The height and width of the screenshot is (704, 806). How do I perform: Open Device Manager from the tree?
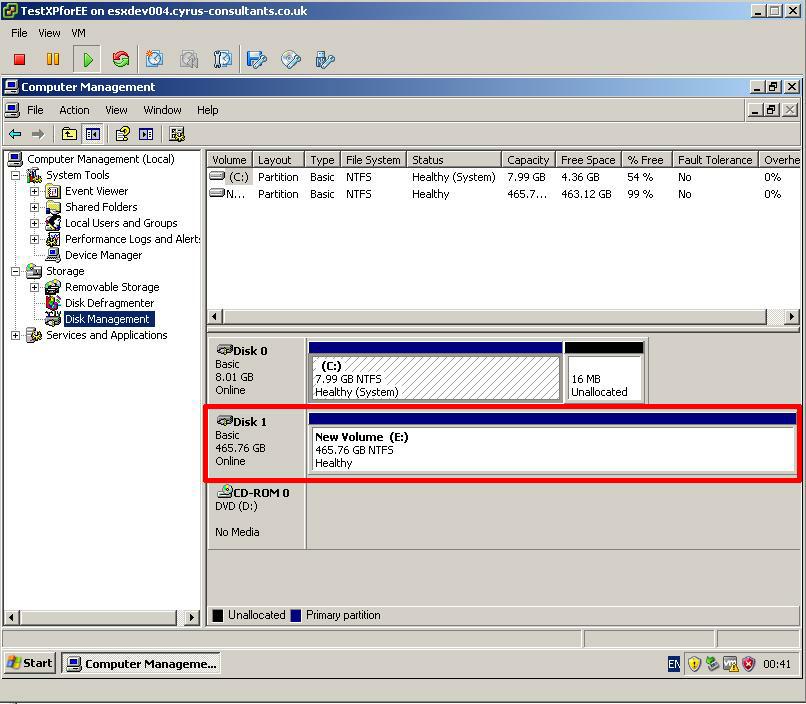tap(103, 255)
